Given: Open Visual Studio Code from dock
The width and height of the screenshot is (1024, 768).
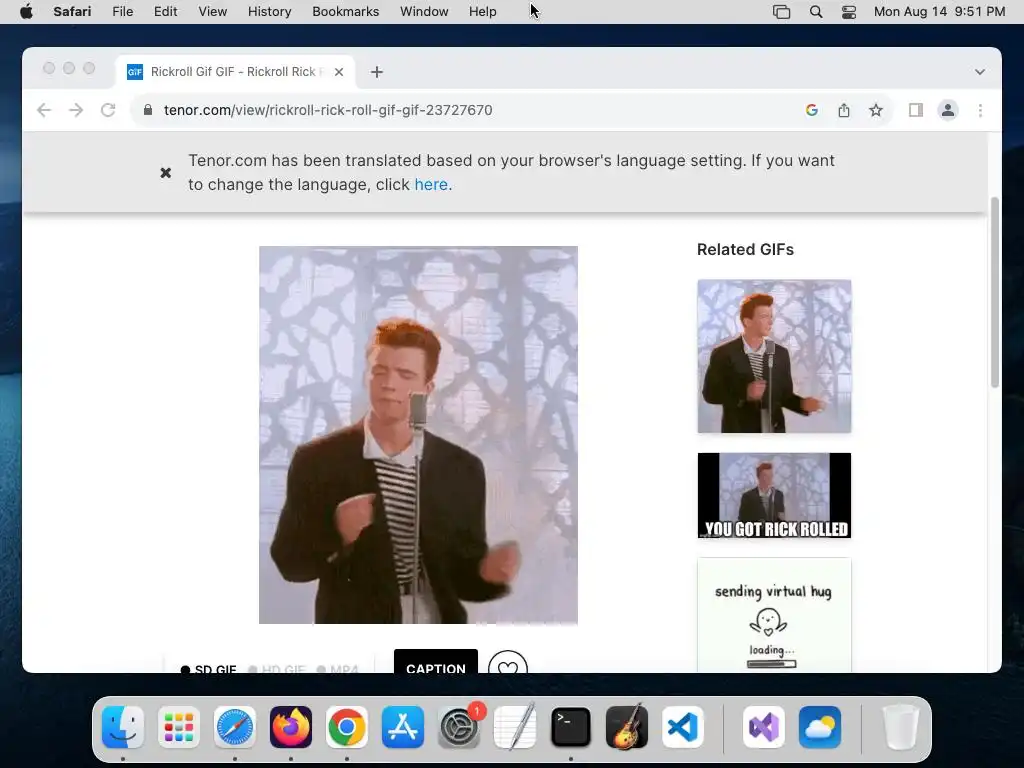Looking at the screenshot, I should [683, 727].
